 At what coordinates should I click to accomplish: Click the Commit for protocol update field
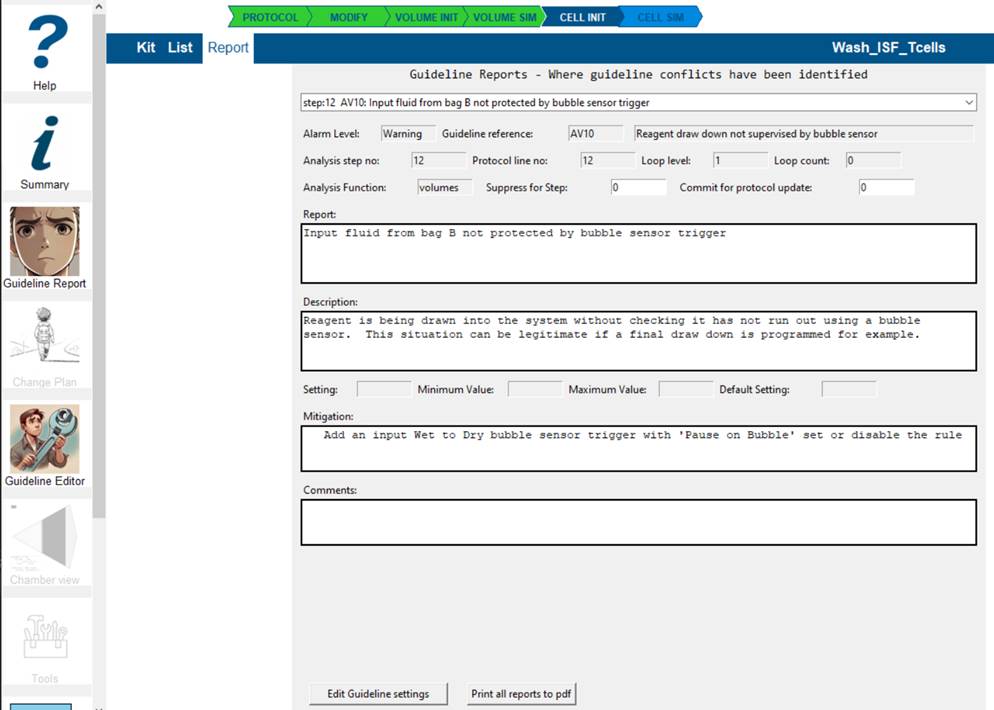pyautogui.click(x=885, y=187)
